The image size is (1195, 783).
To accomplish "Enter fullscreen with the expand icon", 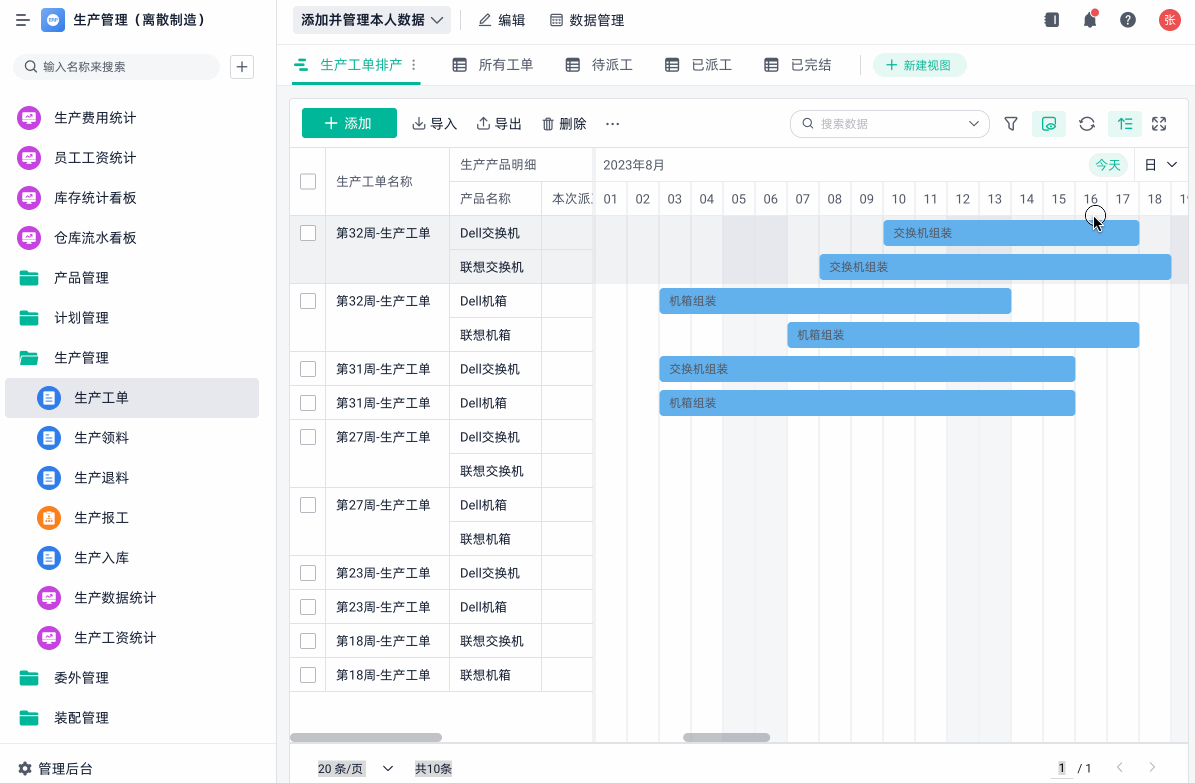I will click(1159, 124).
